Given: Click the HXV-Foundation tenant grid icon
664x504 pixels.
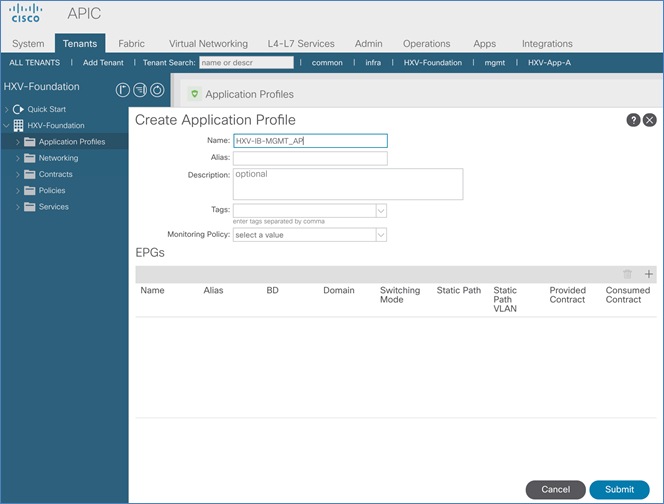Looking at the screenshot, I should click(x=18, y=126).
